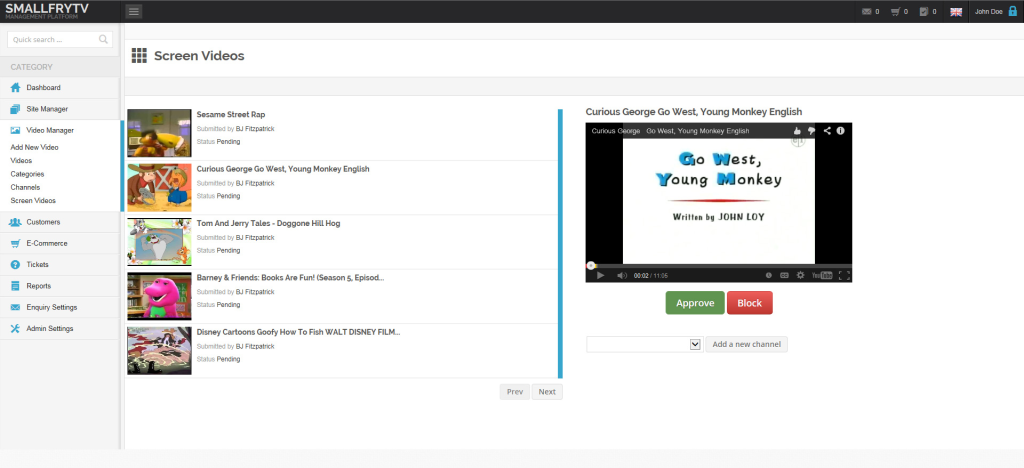Open Videos submenu link
1024x468 pixels.
tap(21, 161)
